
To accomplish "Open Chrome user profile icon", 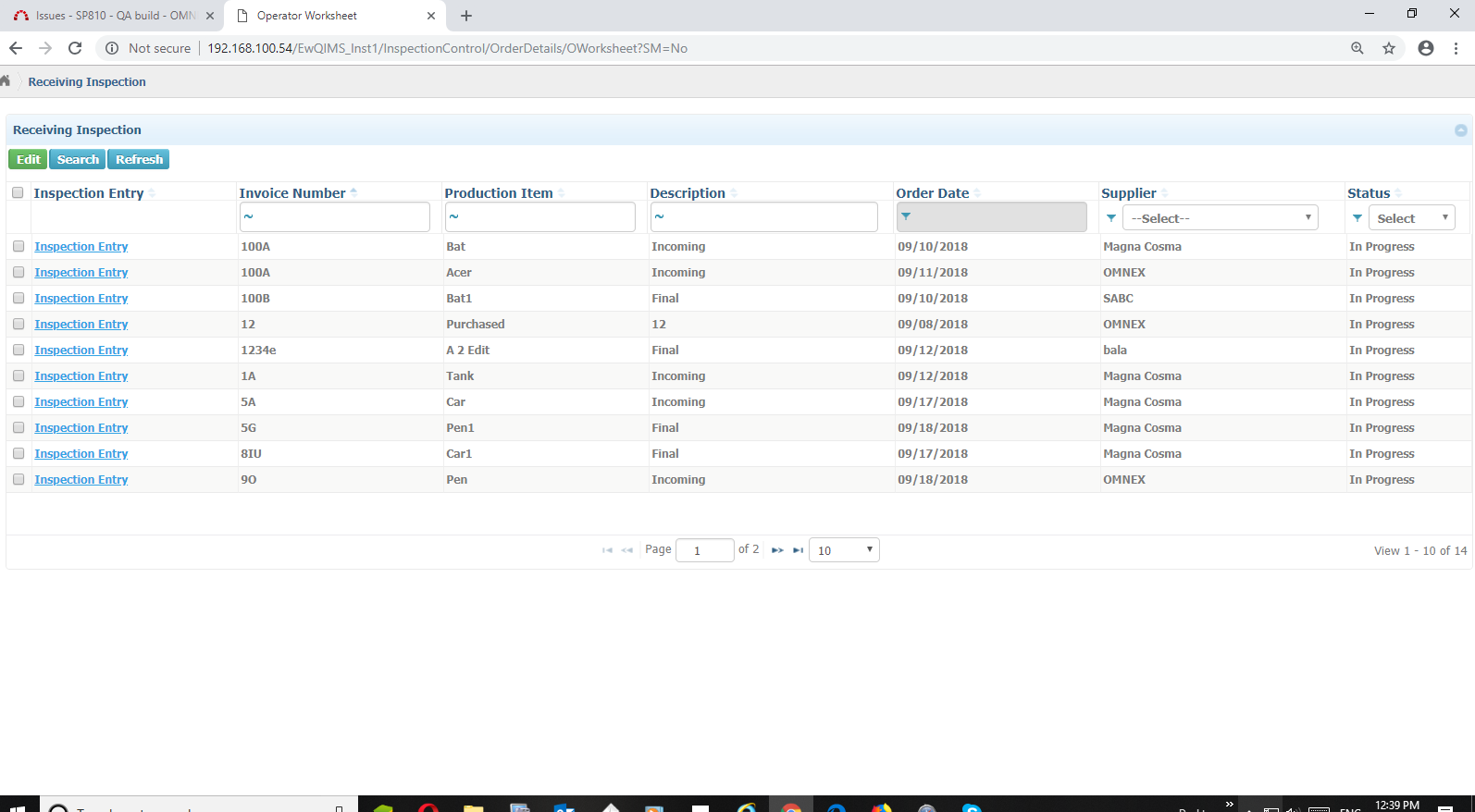I will tap(1426, 48).
